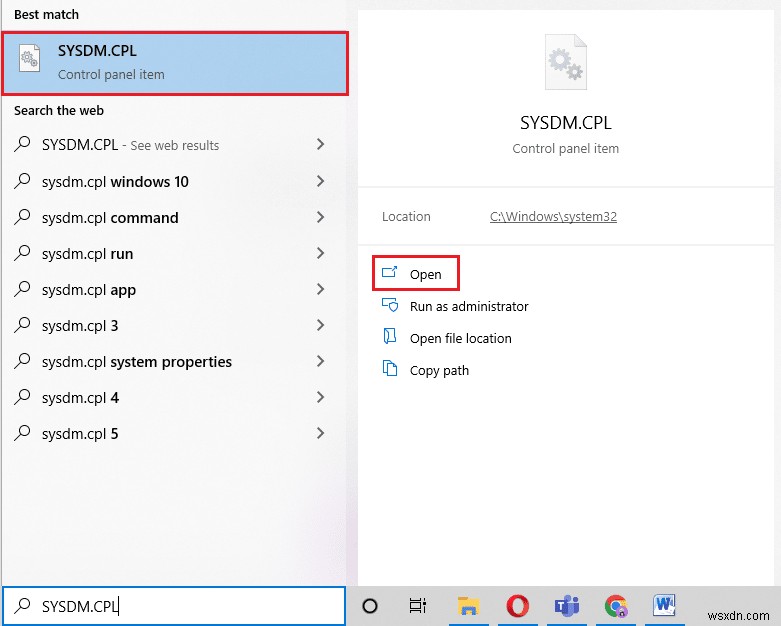
Task: Open the C:\Windows\system32 location link
Action: point(553,217)
